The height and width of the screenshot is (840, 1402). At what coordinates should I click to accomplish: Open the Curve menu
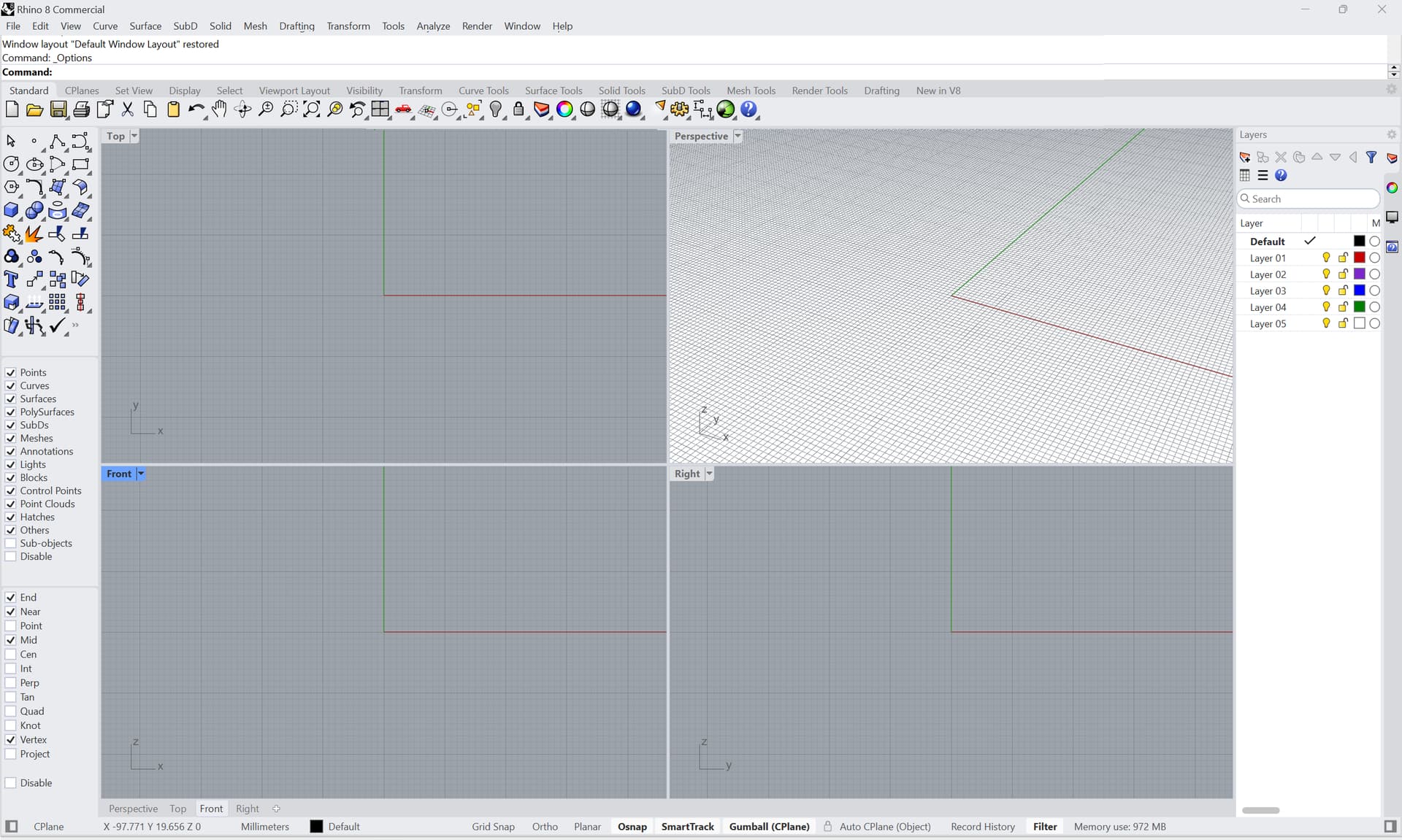tap(105, 26)
